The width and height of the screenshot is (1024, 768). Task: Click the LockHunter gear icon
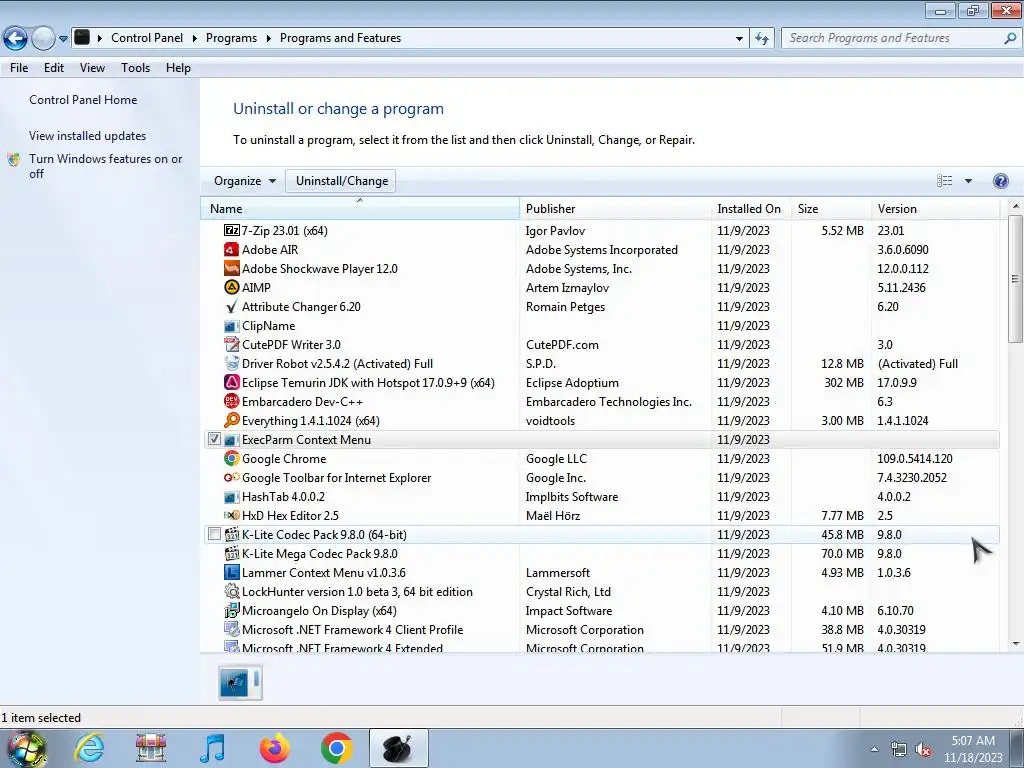(231, 592)
